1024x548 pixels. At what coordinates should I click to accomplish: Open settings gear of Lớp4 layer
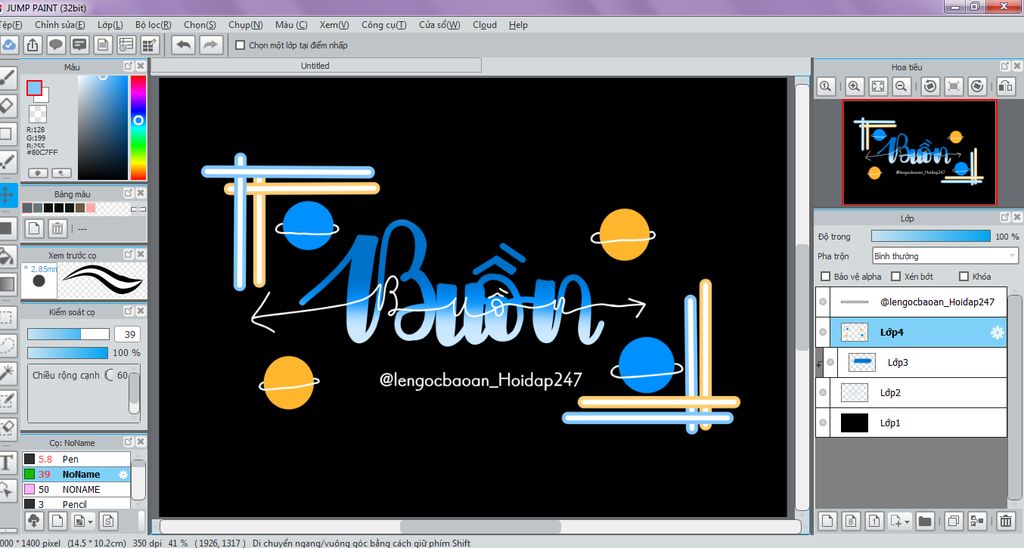(x=997, y=332)
